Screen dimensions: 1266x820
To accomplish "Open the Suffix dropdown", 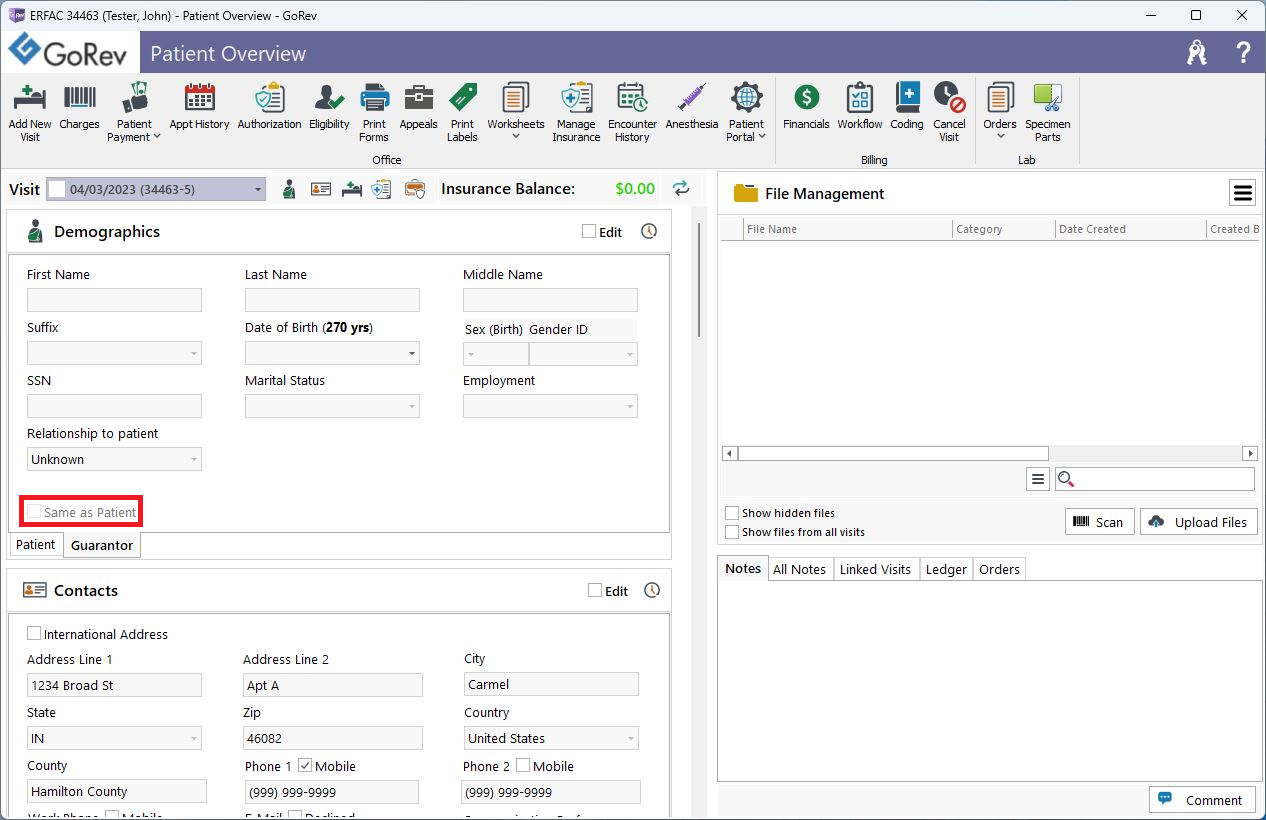I will [193, 353].
